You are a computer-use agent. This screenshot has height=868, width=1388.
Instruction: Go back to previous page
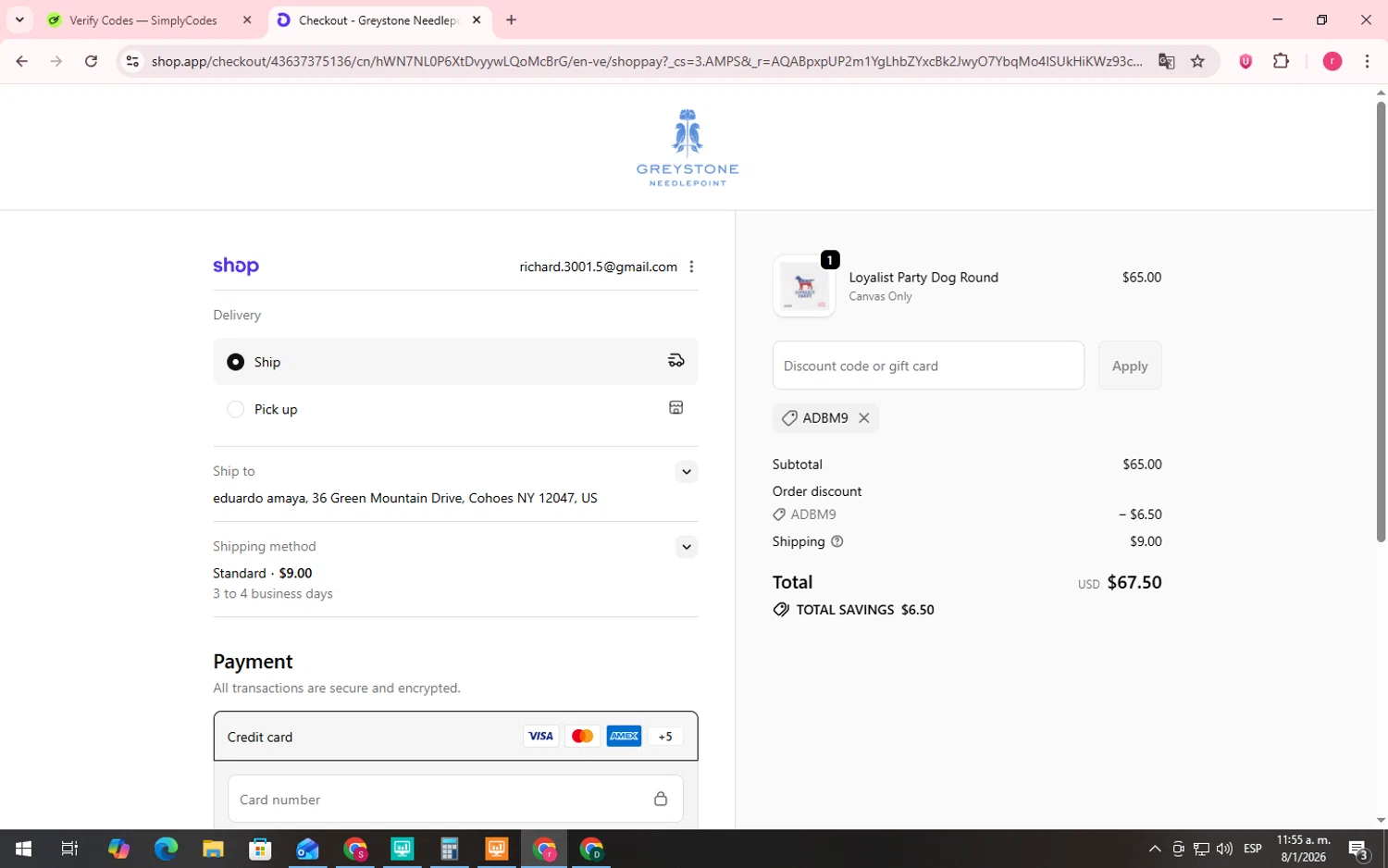(22, 61)
